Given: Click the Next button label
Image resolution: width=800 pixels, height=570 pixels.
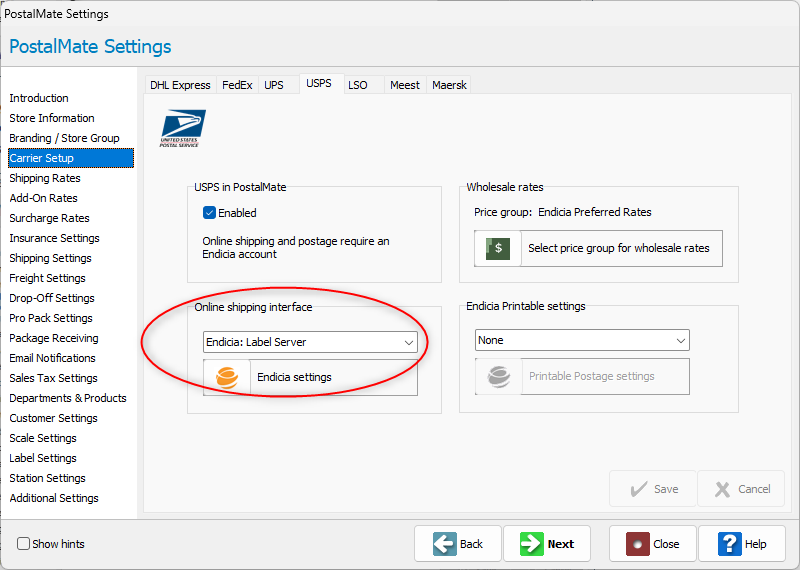Looking at the screenshot, I should click(x=561, y=544).
